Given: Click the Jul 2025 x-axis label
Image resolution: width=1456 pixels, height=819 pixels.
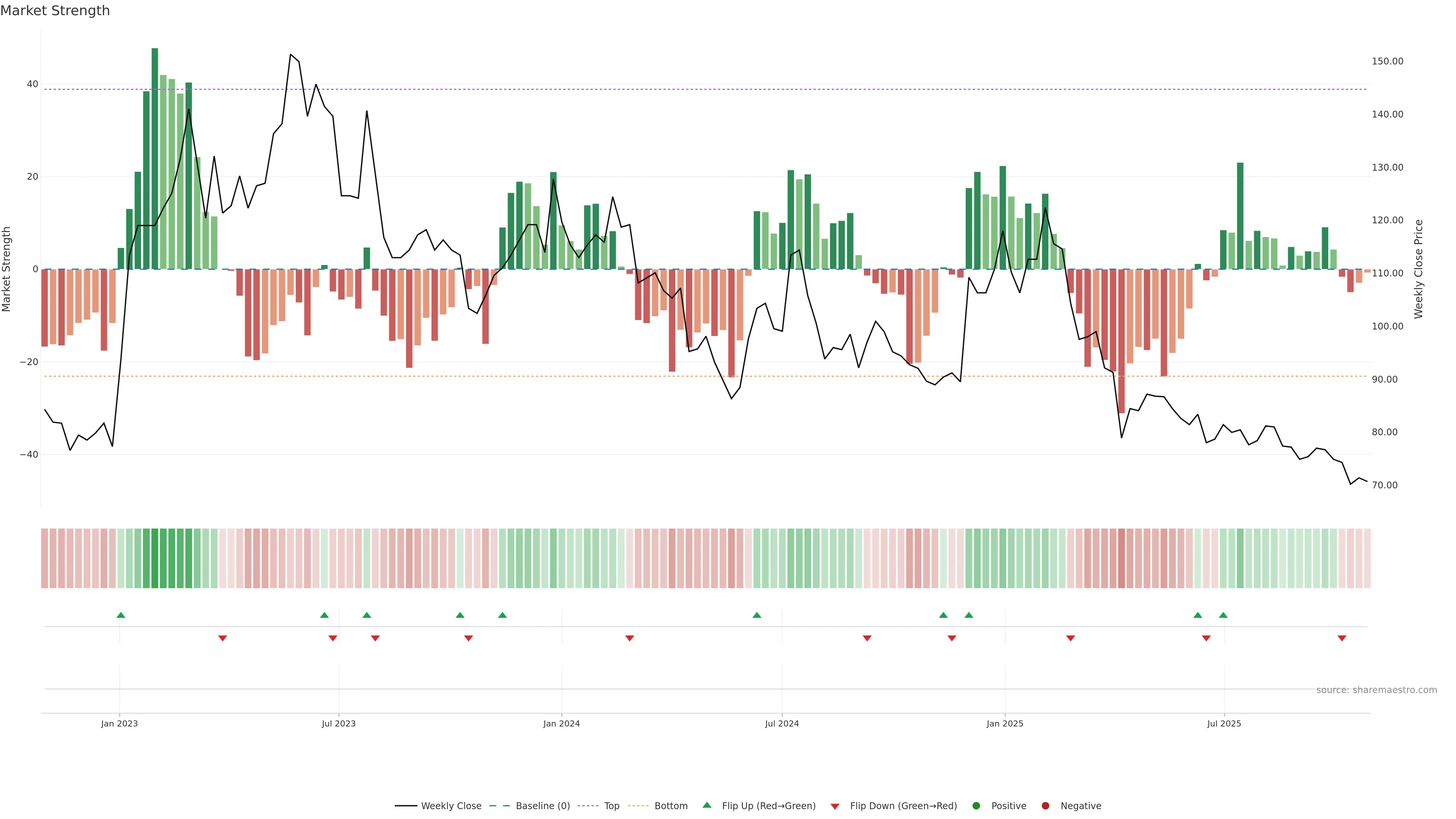Looking at the screenshot, I should click(x=1224, y=723).
